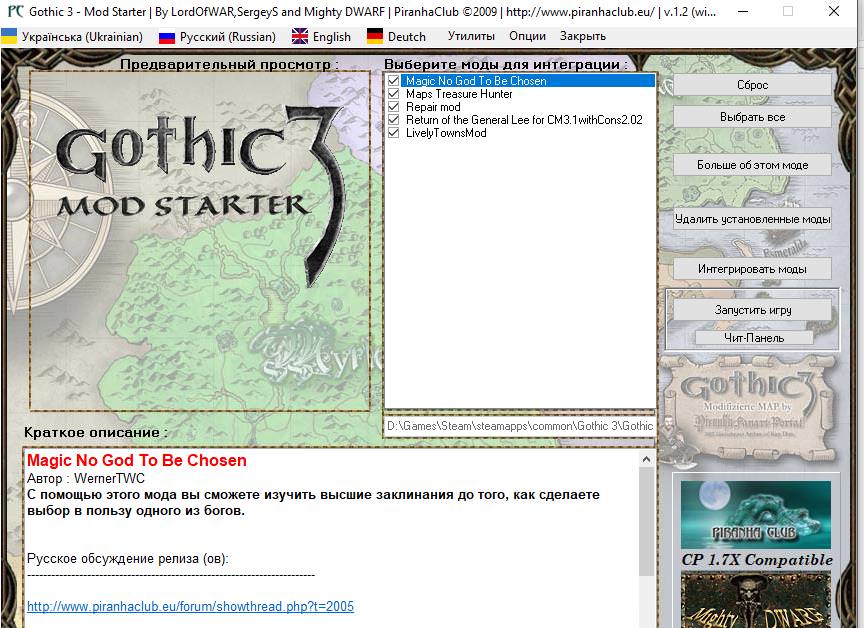The height and width of the screenshot is (628, 864).
Task: Click the Выбрать все button
Action: (752, 117)
